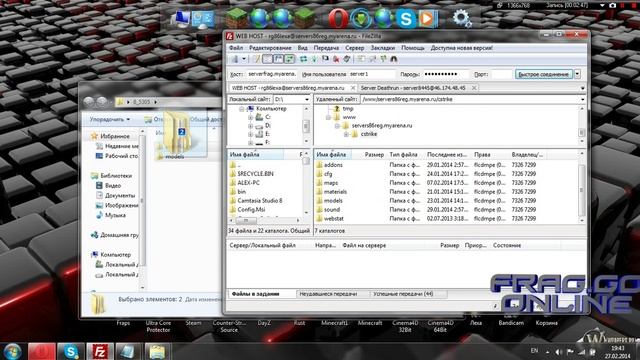Switch to Успешные передачи (44) tab
Image resolution: width=640 pixels, height=360 pixels.
403,294
